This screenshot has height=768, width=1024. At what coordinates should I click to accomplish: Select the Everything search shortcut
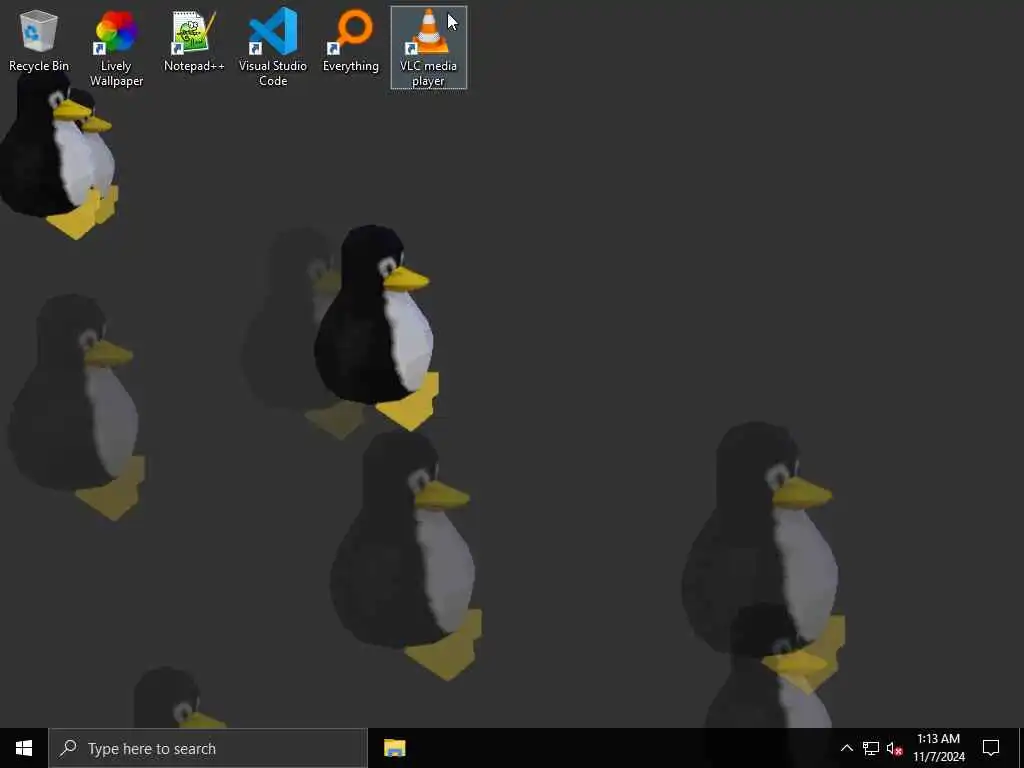coord(351,40)
